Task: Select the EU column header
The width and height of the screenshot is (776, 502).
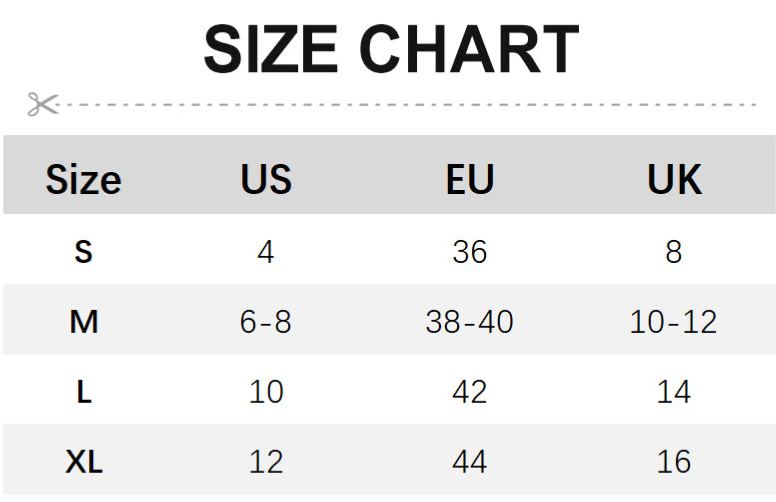Action: click(469, 180)
